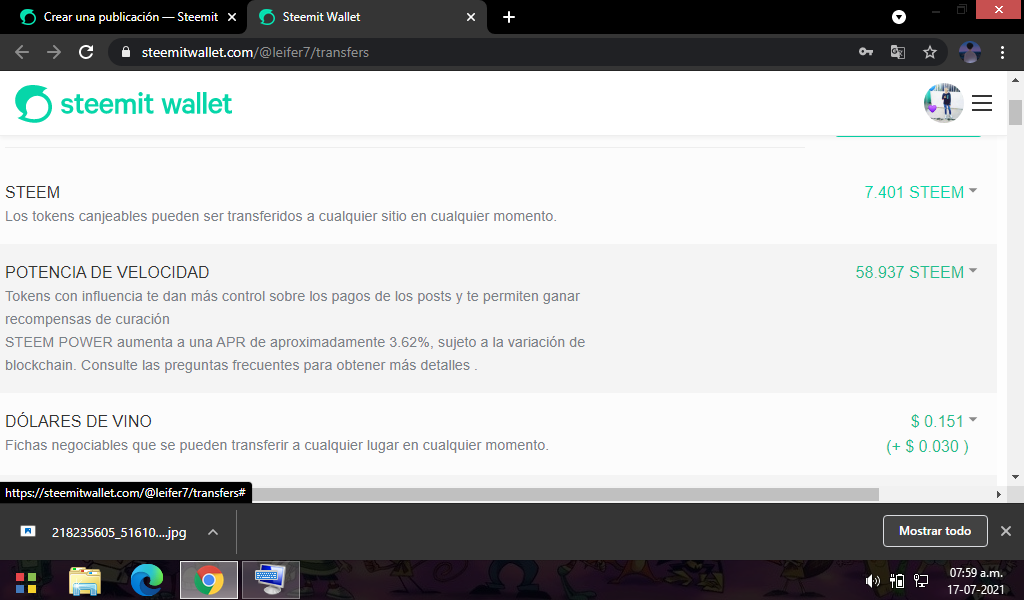1024x600 pixels.
Task: Click the address bar URL
Action: 255,52
